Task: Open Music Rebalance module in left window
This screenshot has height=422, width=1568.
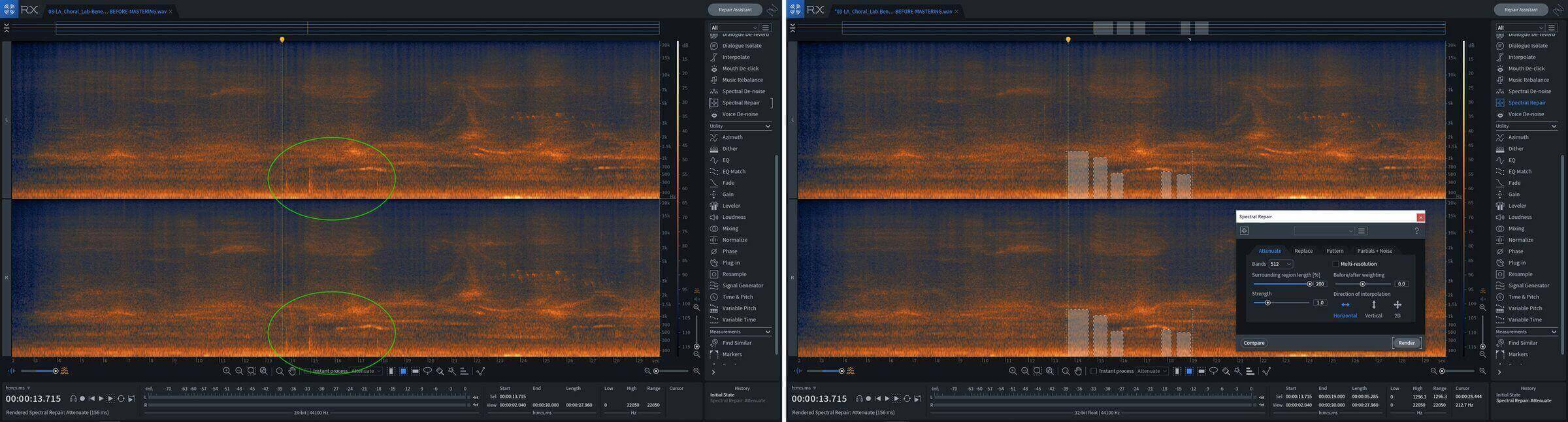Action: [x=742, y=80]
